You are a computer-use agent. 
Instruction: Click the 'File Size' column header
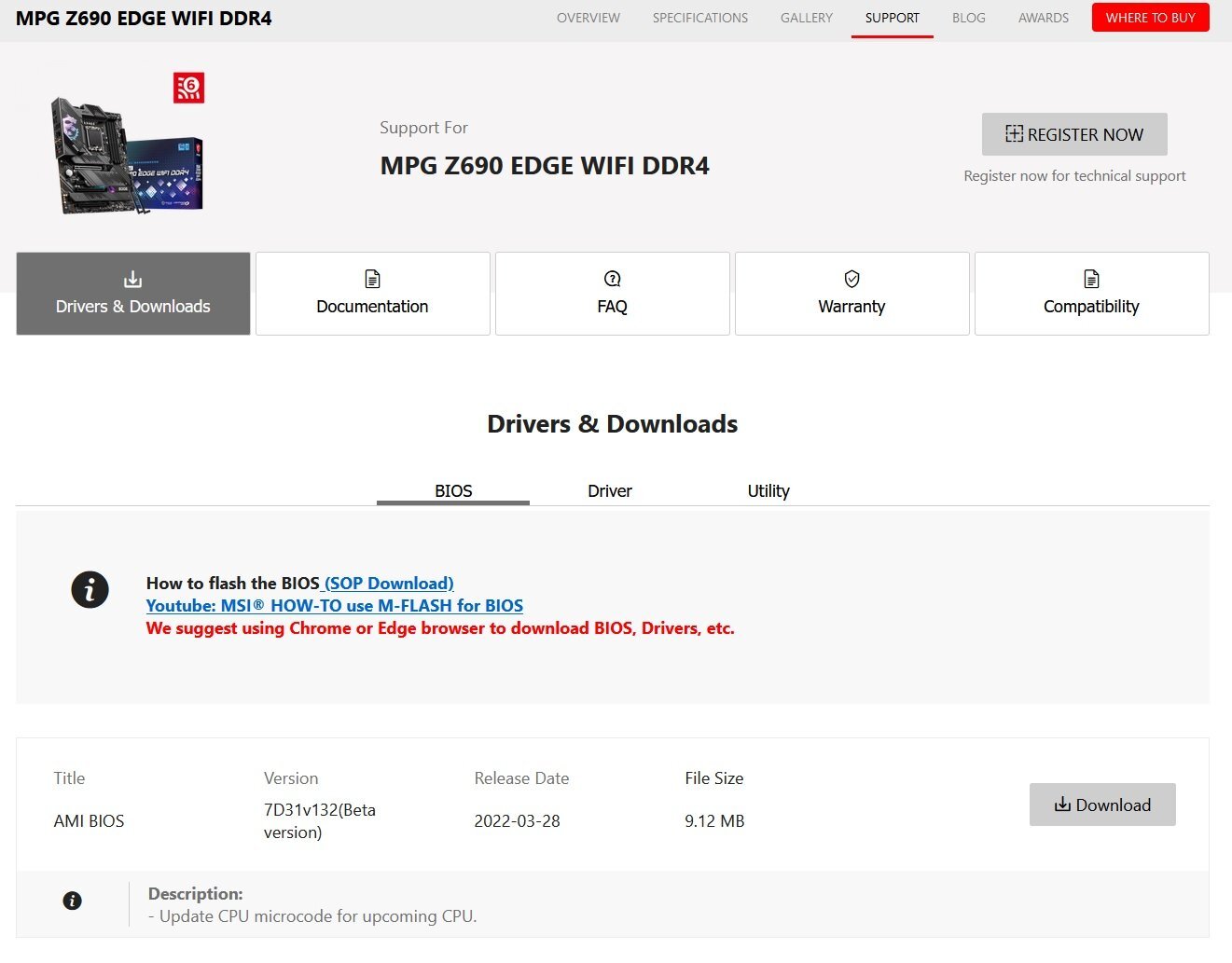pos(714,778)
